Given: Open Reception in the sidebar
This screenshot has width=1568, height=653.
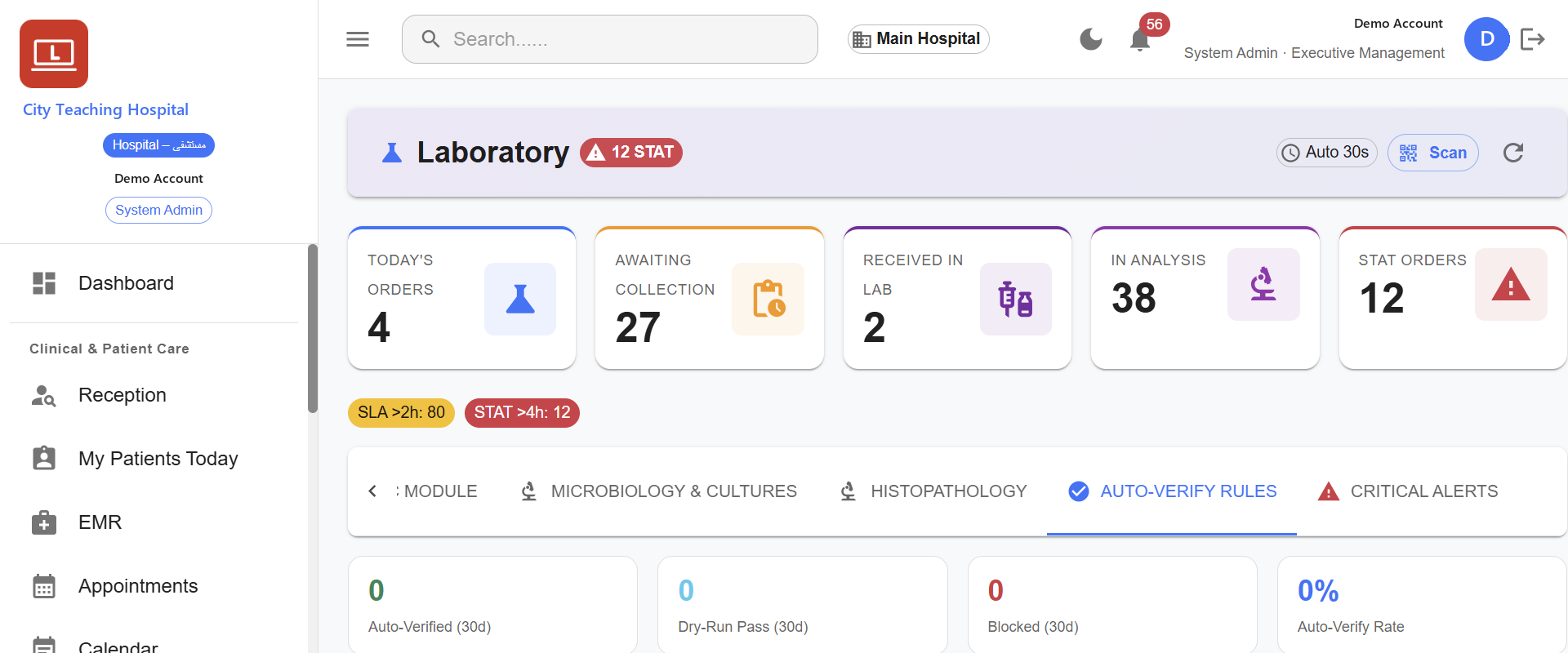Looking at the screenshot, I should [154, 395].
